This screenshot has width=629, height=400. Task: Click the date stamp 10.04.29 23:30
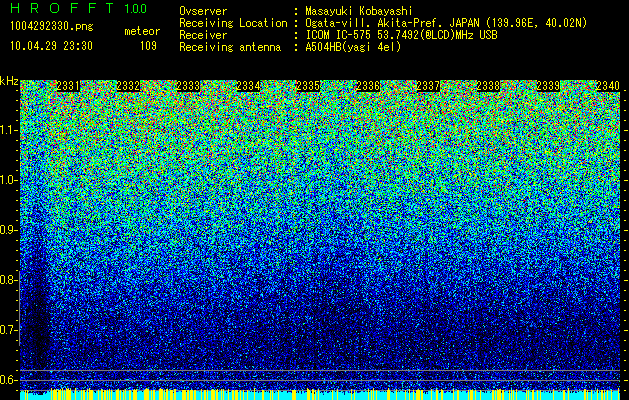pos(51,46)
